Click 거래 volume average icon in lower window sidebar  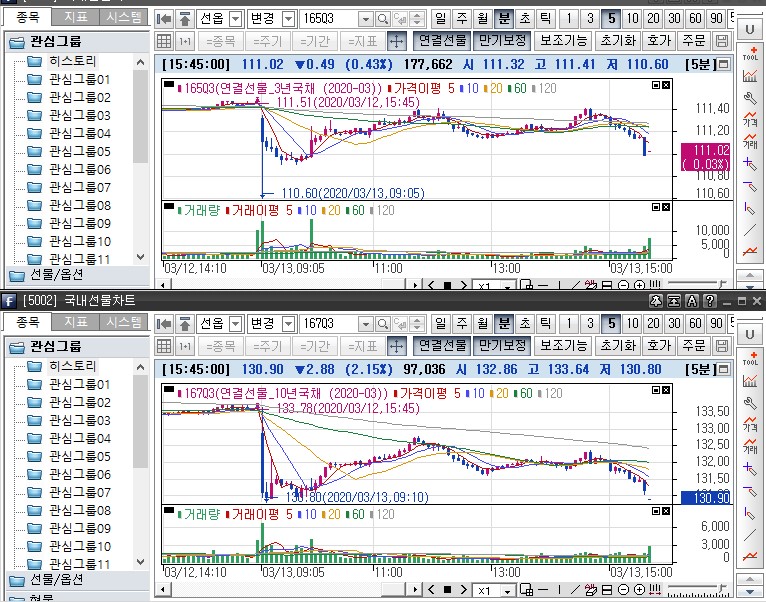coord(750,445)
